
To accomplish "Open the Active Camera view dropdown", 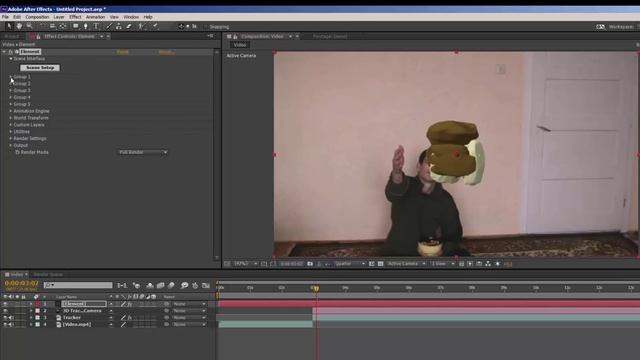I will pos(406,264).
